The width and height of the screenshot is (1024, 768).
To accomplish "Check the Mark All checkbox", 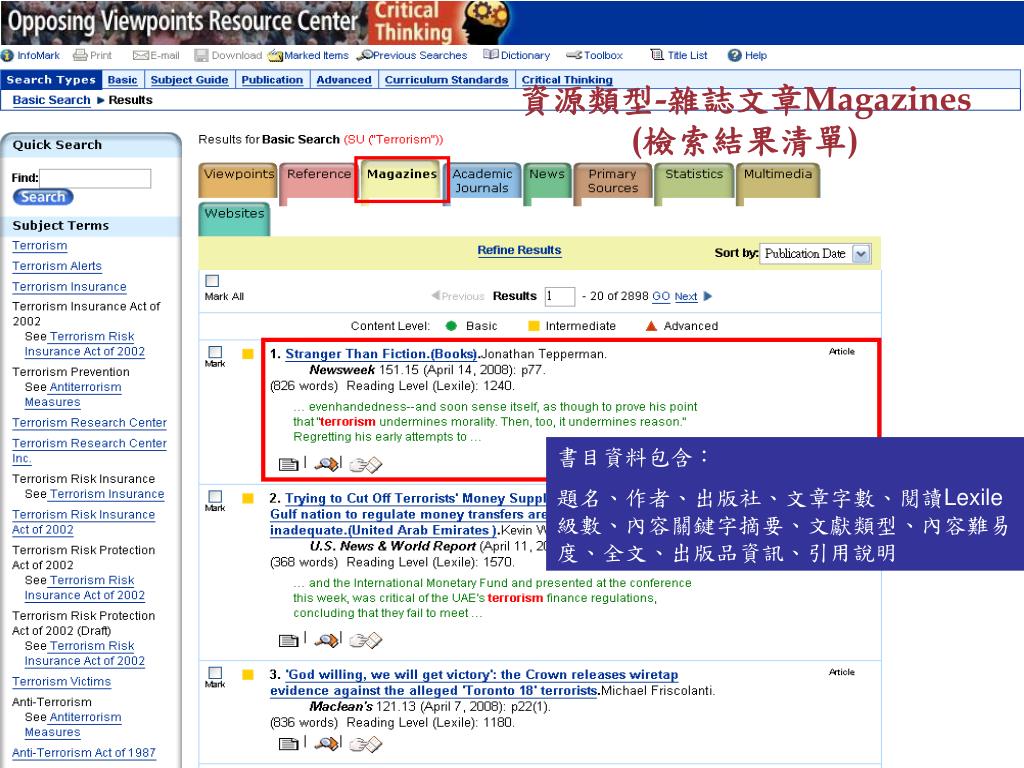I will 212,281.
